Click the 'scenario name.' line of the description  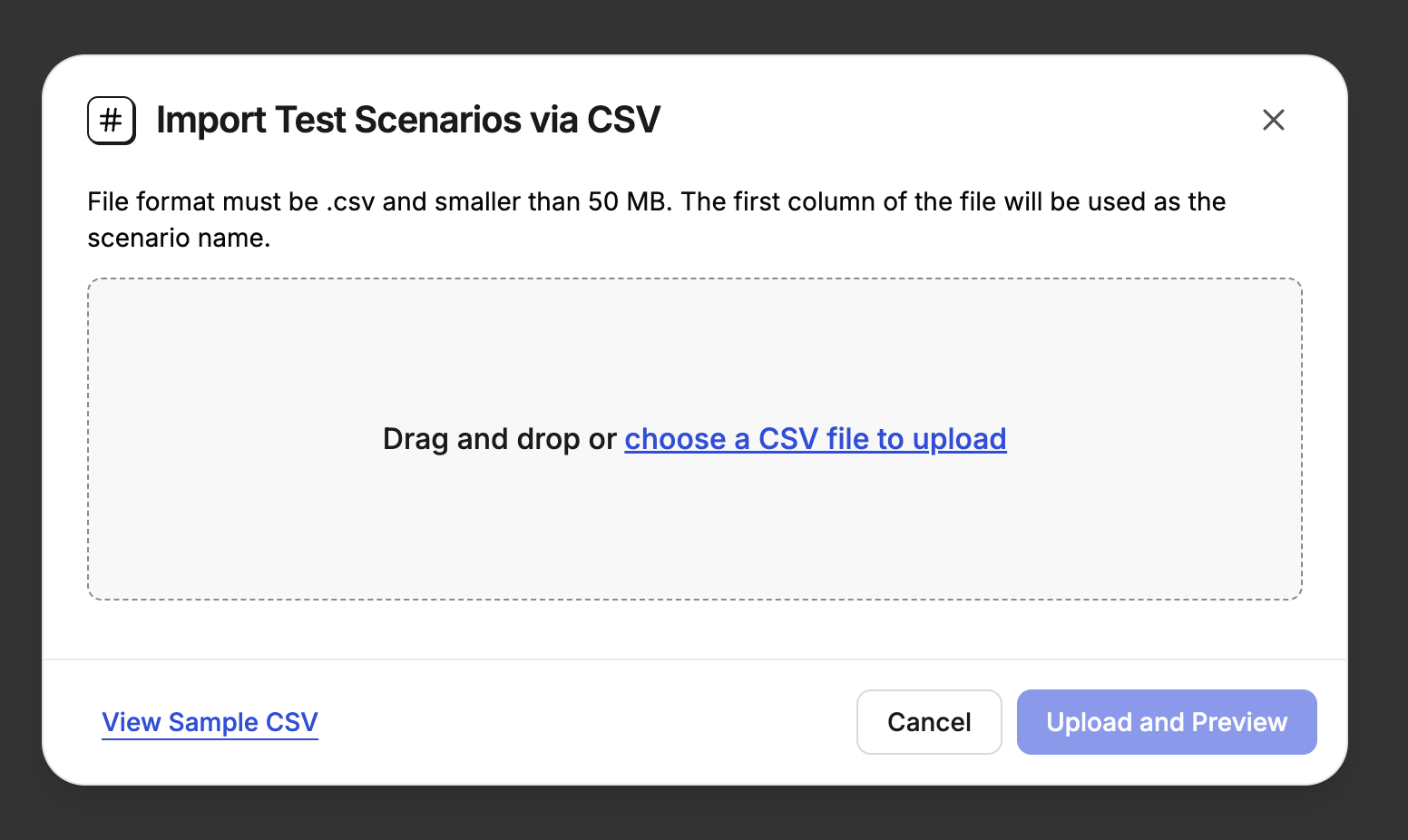pos(179,239)
